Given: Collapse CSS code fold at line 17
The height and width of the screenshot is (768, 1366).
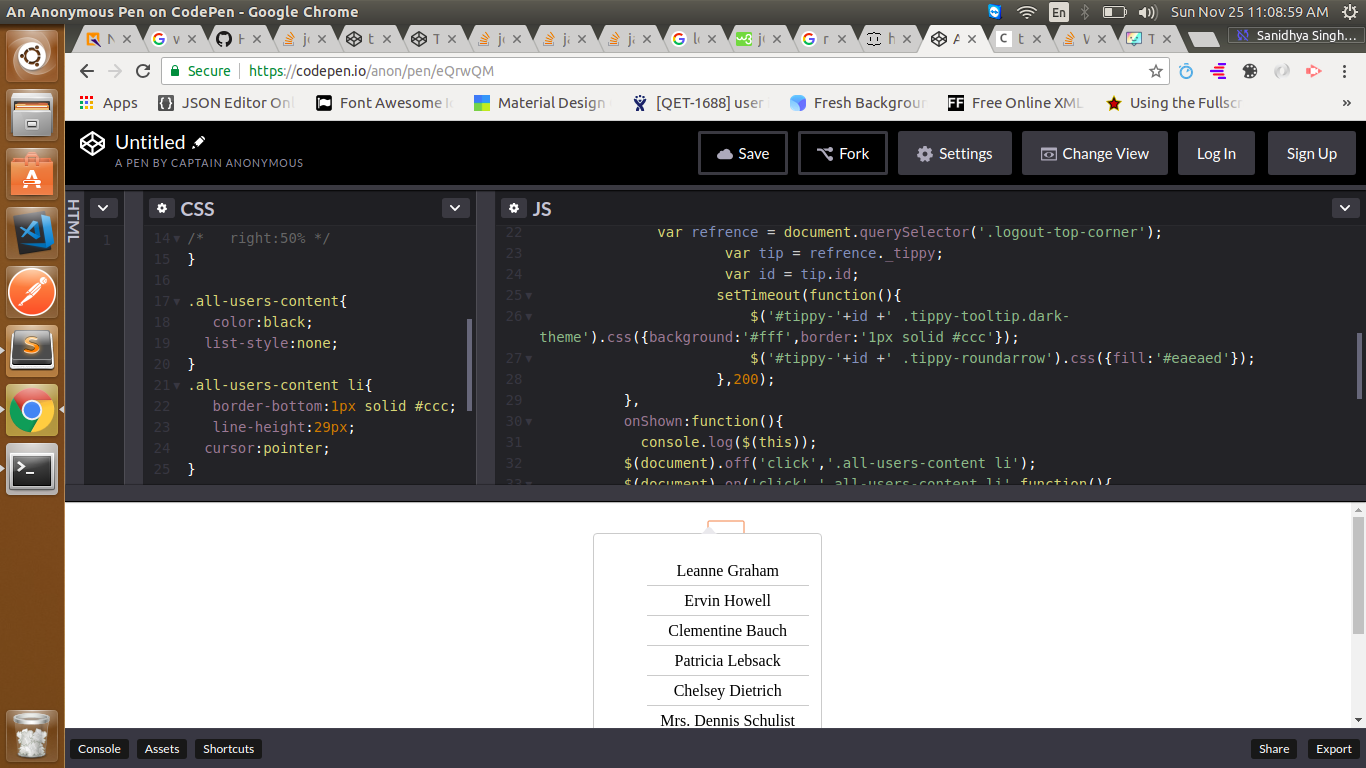Looking at the screenshot, I should click(177, 302).
